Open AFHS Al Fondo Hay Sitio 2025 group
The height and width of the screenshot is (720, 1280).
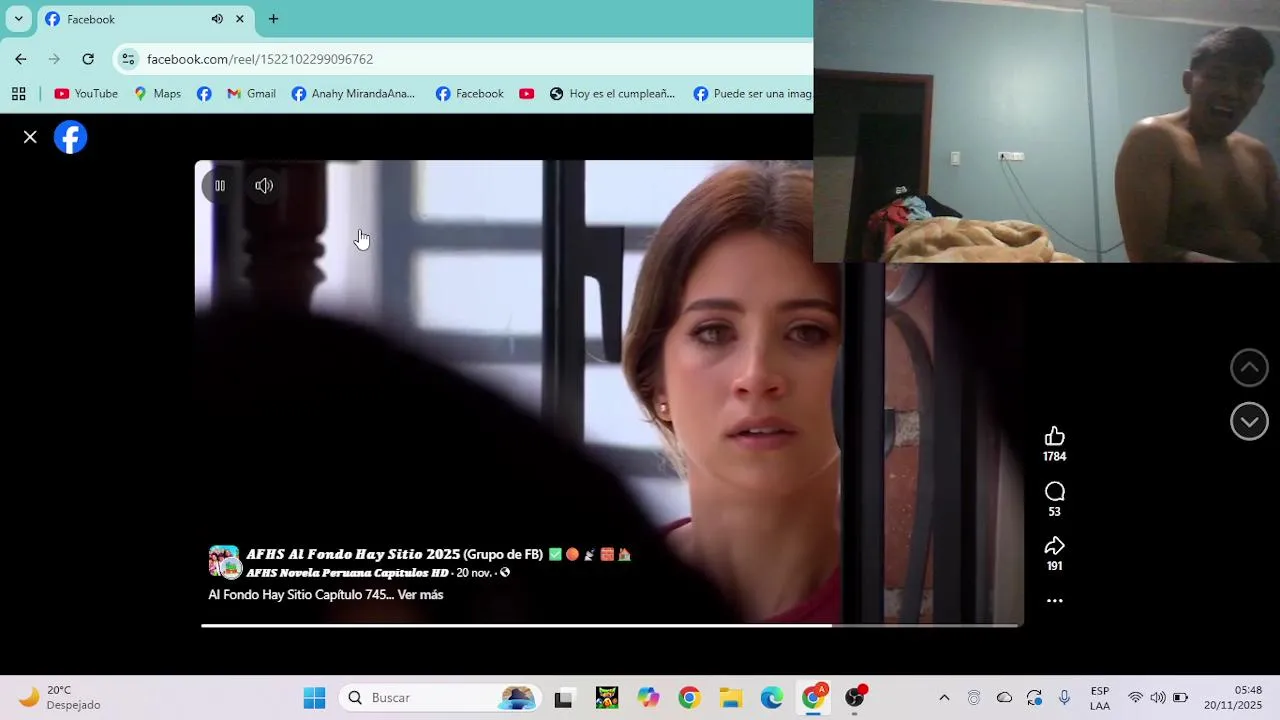[x=394, y=554]
